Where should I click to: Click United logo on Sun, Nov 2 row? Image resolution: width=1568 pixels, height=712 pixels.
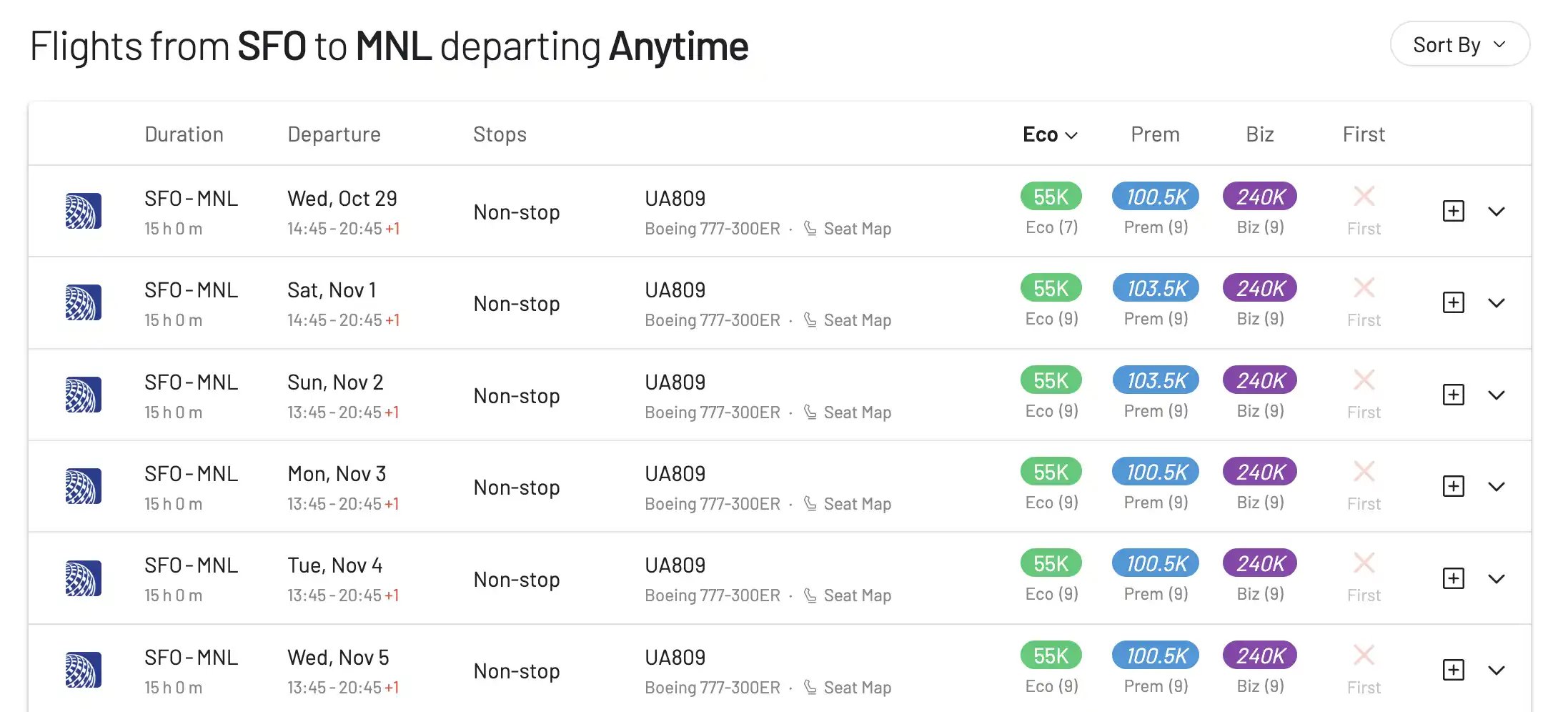pyautogui.click(x=83, y=395)
